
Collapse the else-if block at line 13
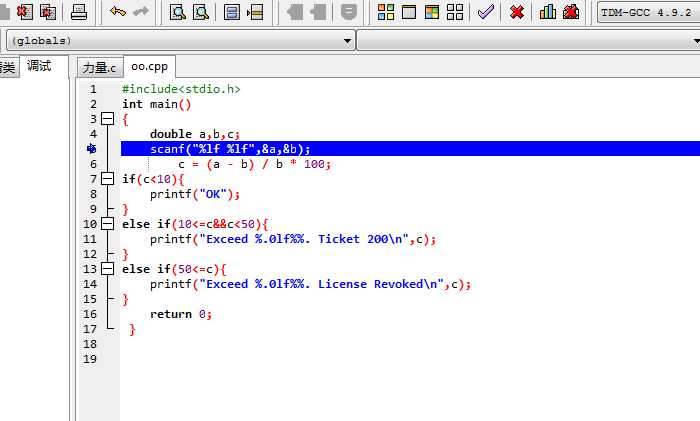[x=107, y=269]
